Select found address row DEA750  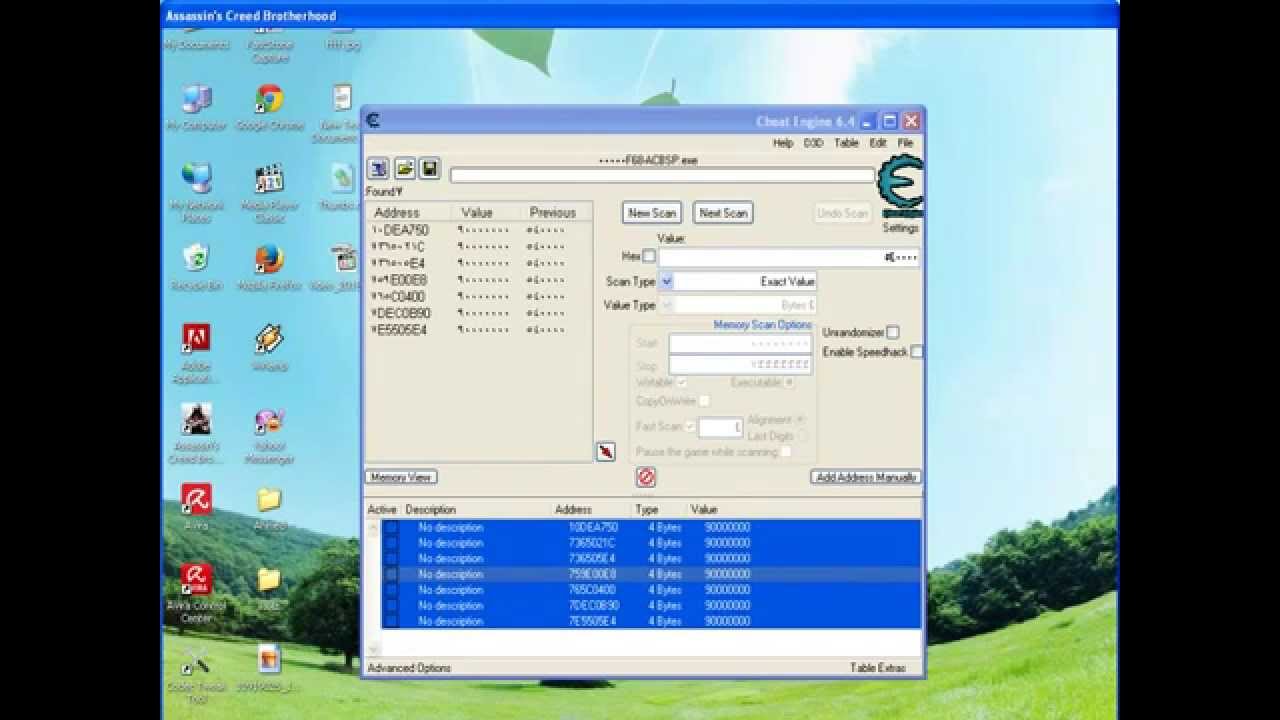tap(479, 230)
